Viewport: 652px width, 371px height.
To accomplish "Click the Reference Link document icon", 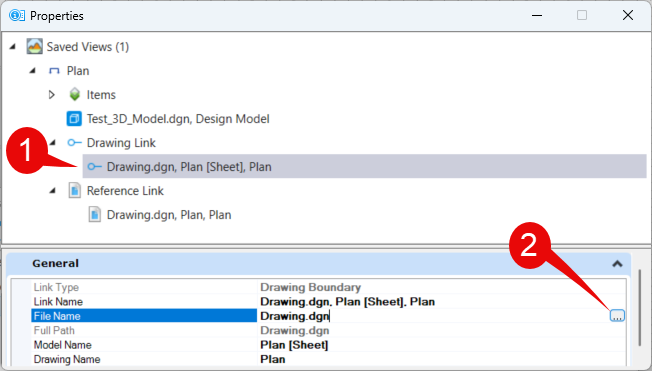I will pyautogui.click(x=74, y=191).
